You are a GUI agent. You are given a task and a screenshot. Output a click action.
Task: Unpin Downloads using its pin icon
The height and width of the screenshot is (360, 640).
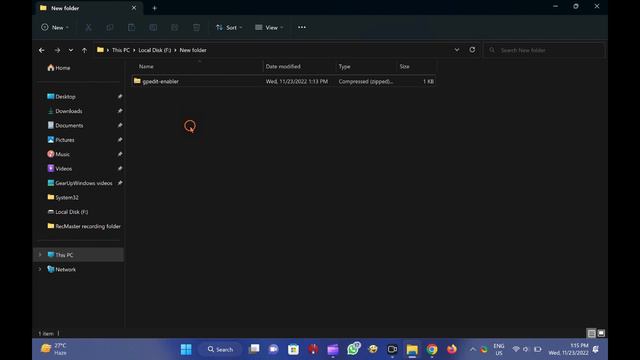coord(120,111)
